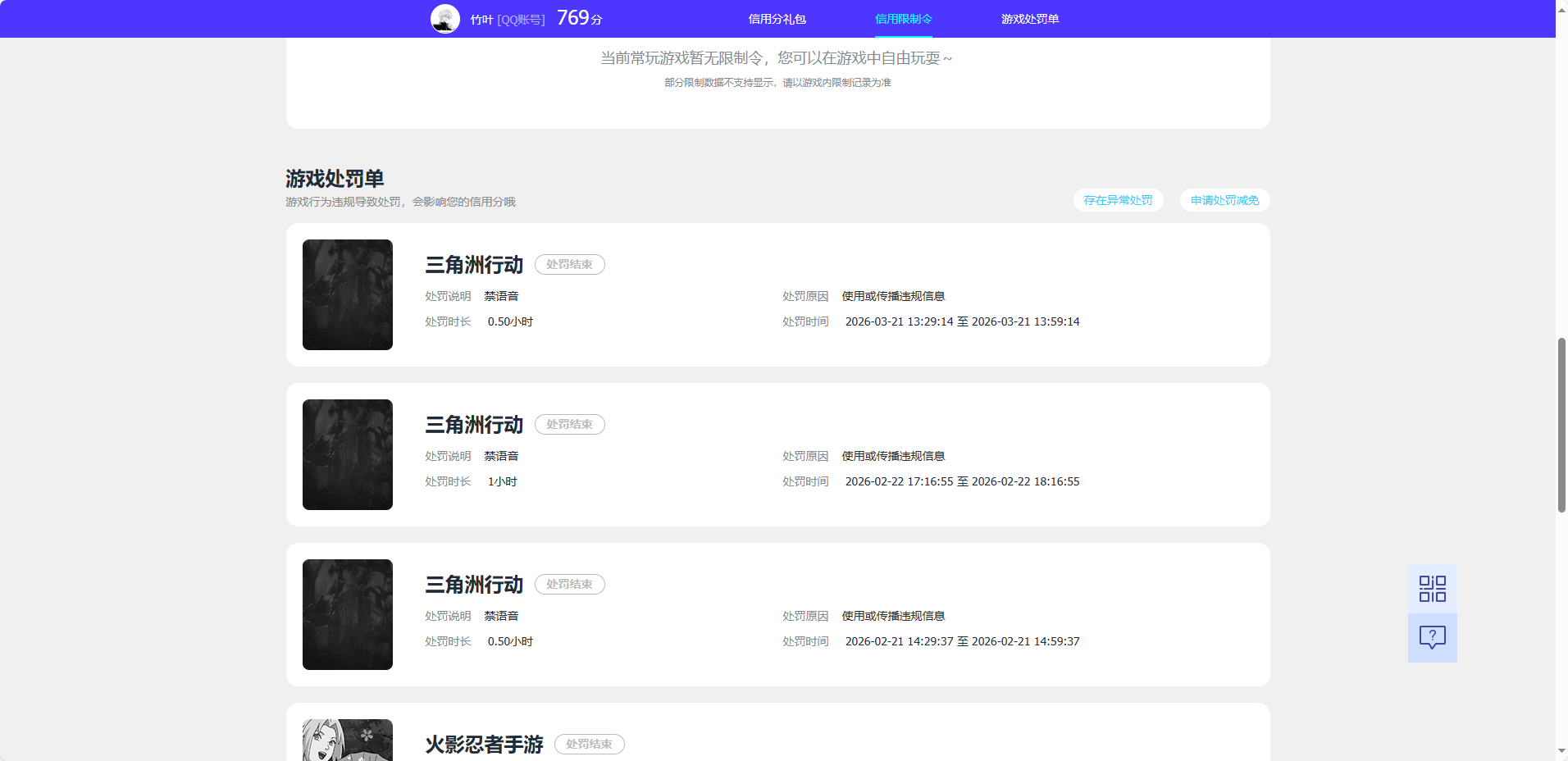Click game thumbnail of the 1小时 penalty card
The height and width of the screenshot is (761, 1568).
(348, 454)
